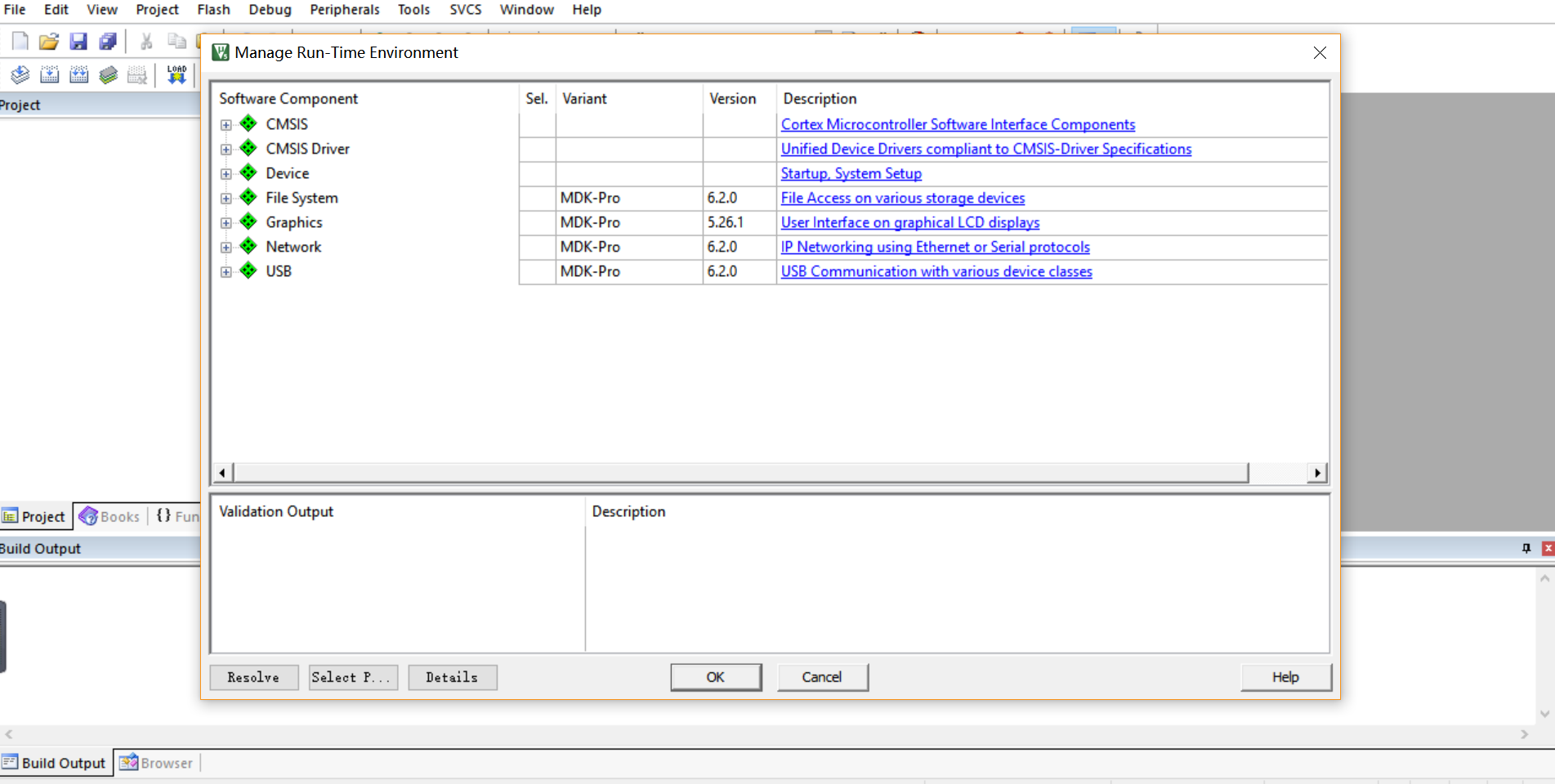Expand the CMSIS component tree node
The width and height of the screenshot is (1555, 784).
pos(226,125)
